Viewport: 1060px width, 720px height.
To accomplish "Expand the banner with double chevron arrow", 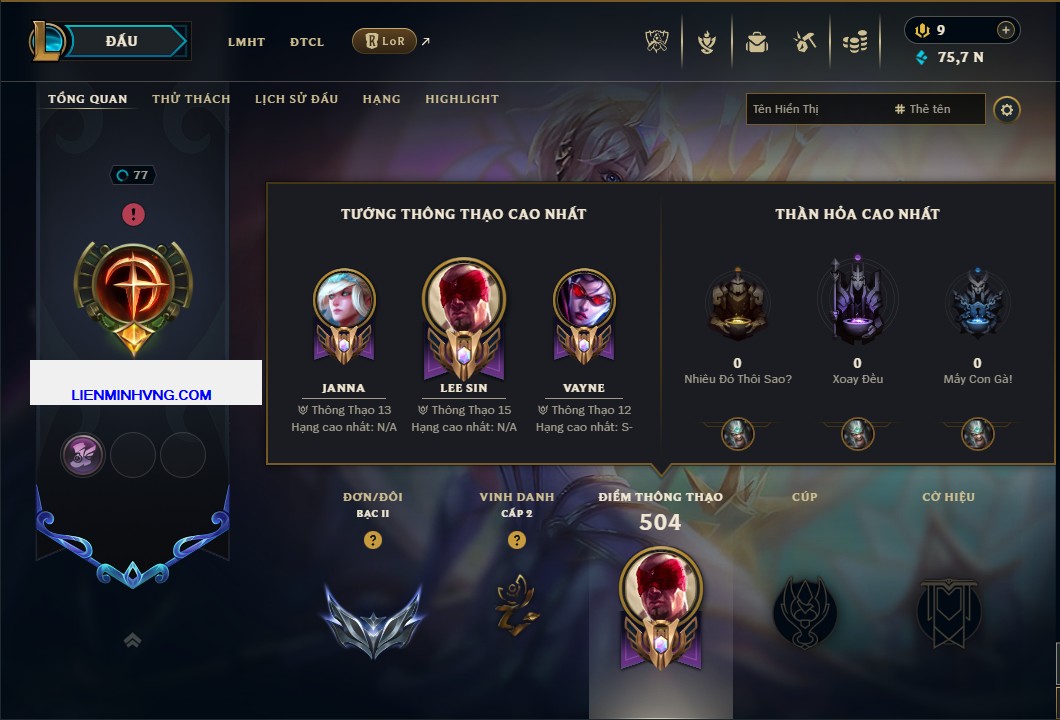I will tap(132, 640).
